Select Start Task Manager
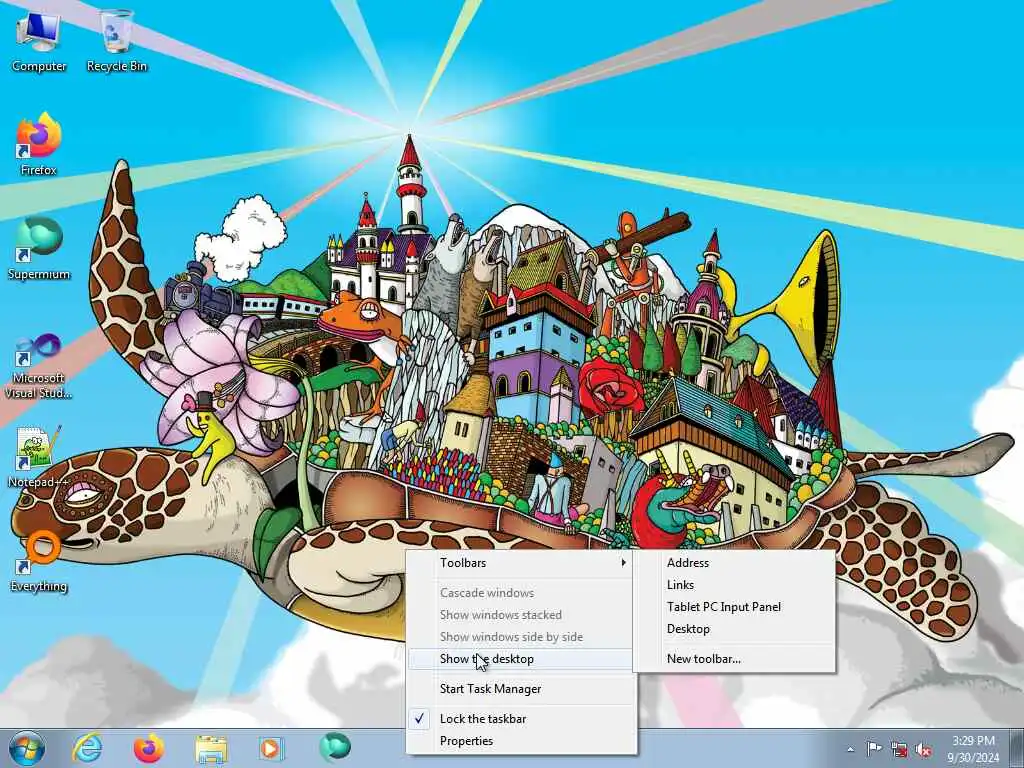The width and height of the screenshot is (1024, 768). point(521,689)
